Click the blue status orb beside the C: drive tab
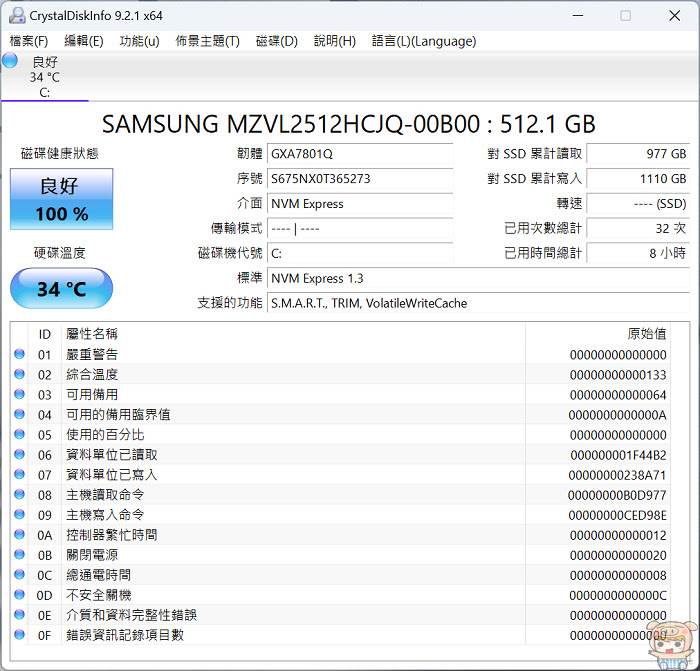700x671 pixels. (x=10, y=61)
